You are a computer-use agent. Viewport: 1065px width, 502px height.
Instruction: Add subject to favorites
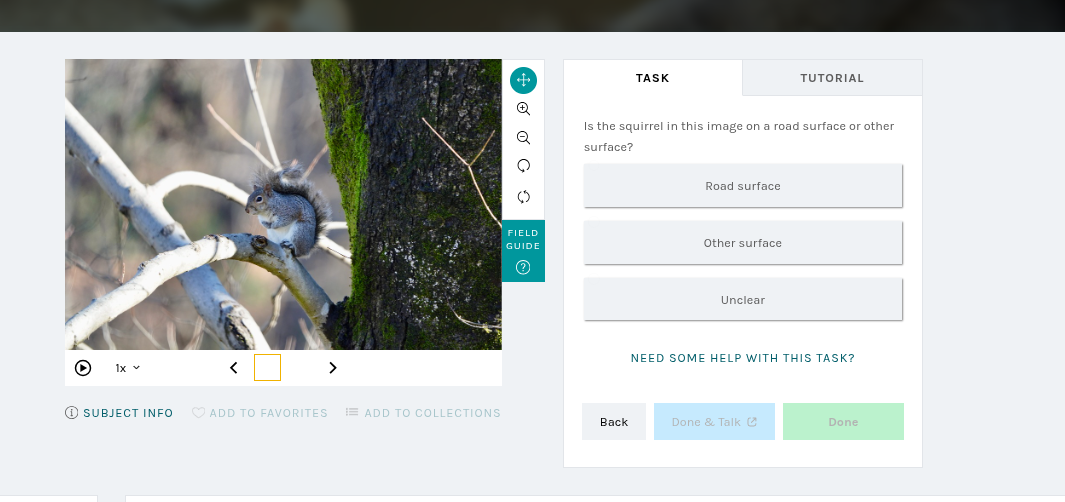coord(260,413)
